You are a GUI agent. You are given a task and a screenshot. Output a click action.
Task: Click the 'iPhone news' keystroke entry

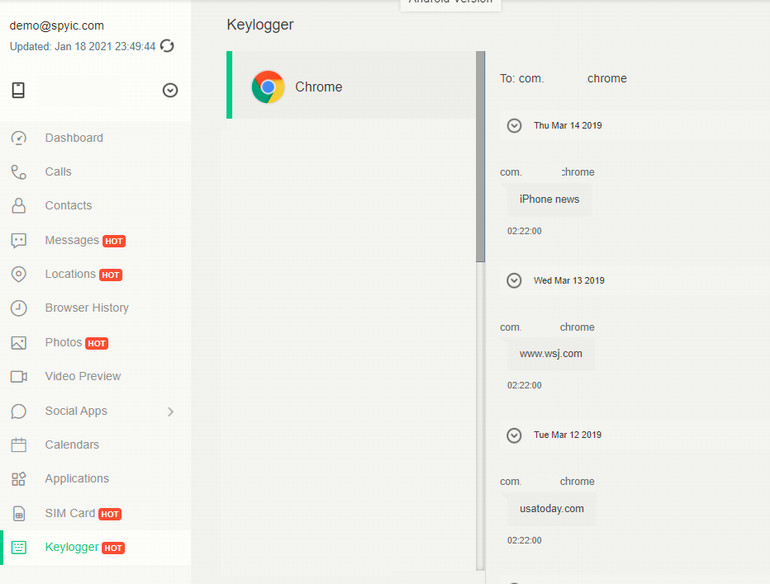(x=549, y=199)
